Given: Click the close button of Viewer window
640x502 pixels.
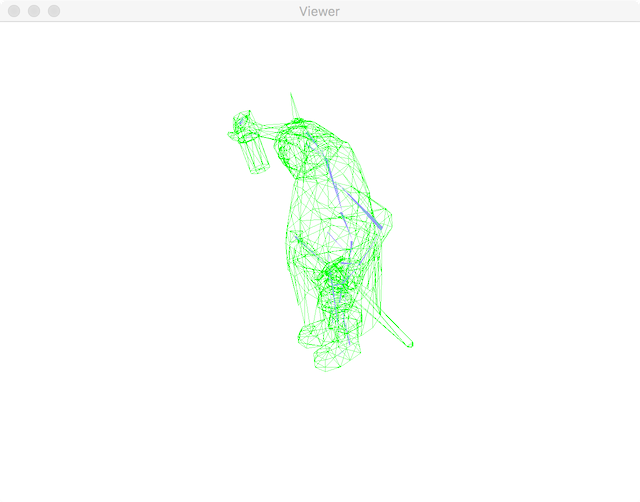Looking at the screenshot, I should coord(14,11).
